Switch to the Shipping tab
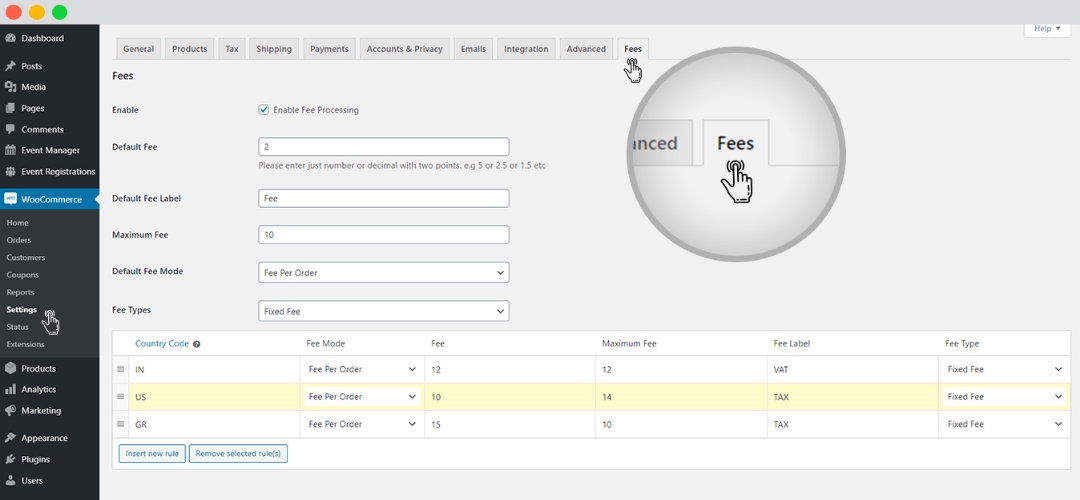Screen dimensions: 1080x500 pos(273,49)
